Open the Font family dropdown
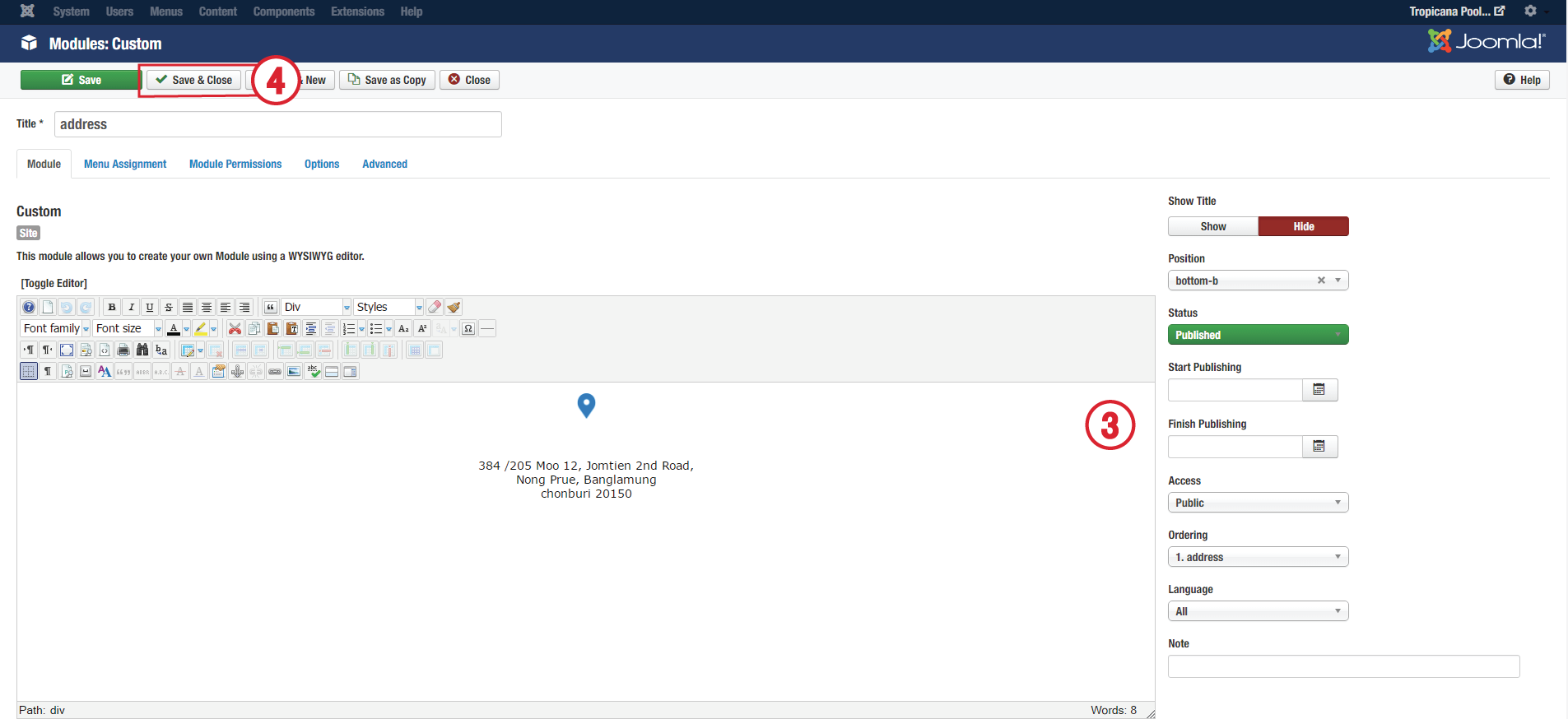Viewport: 1568px width, 719px height. (55, 328)
